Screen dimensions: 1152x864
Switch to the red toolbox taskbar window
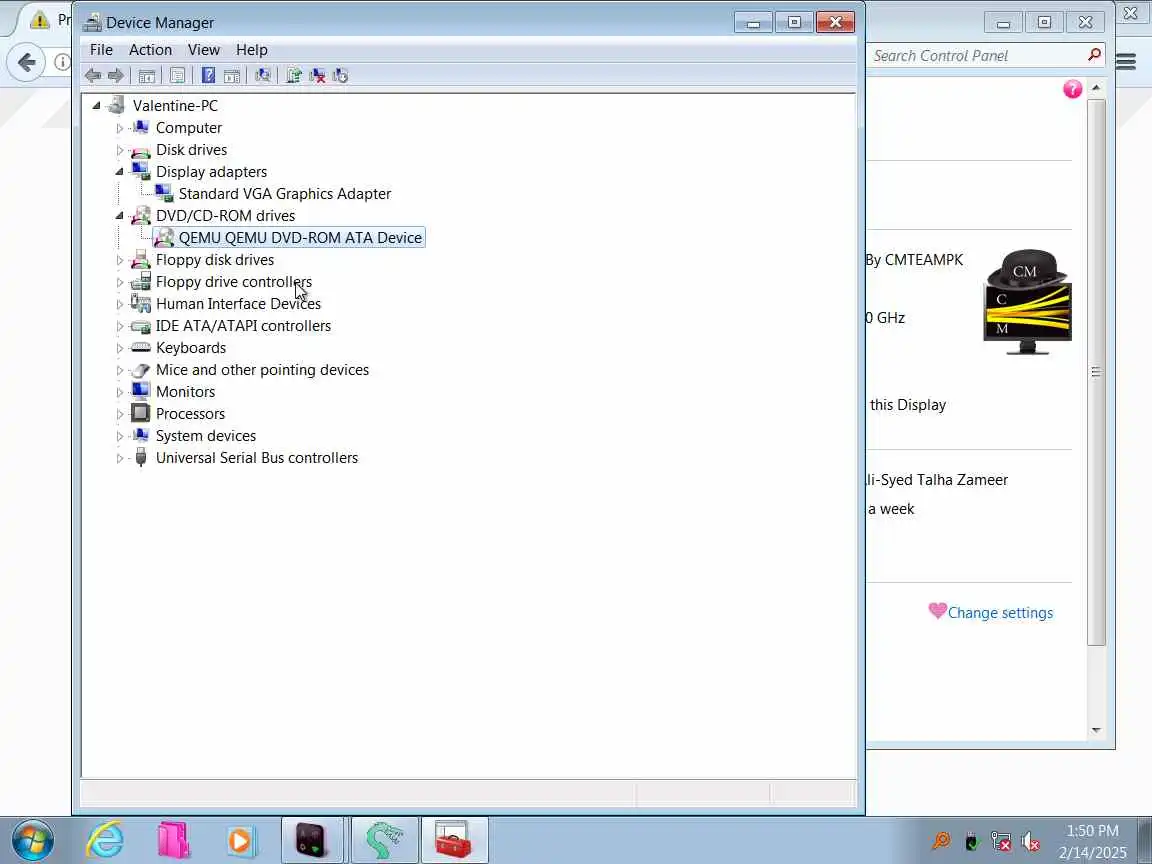[453, 840]
